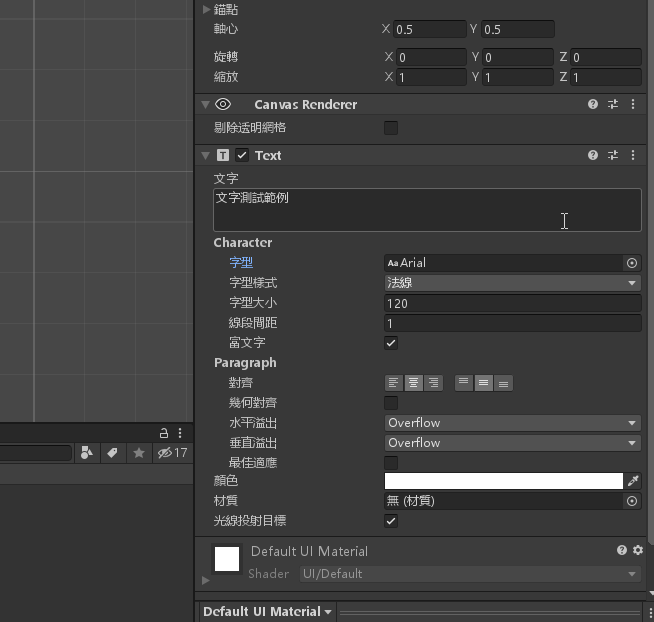Viewport: 654px width, 622px height.
Task: Open the Default UI Material preview dropdown
Action: pos(267,611)
